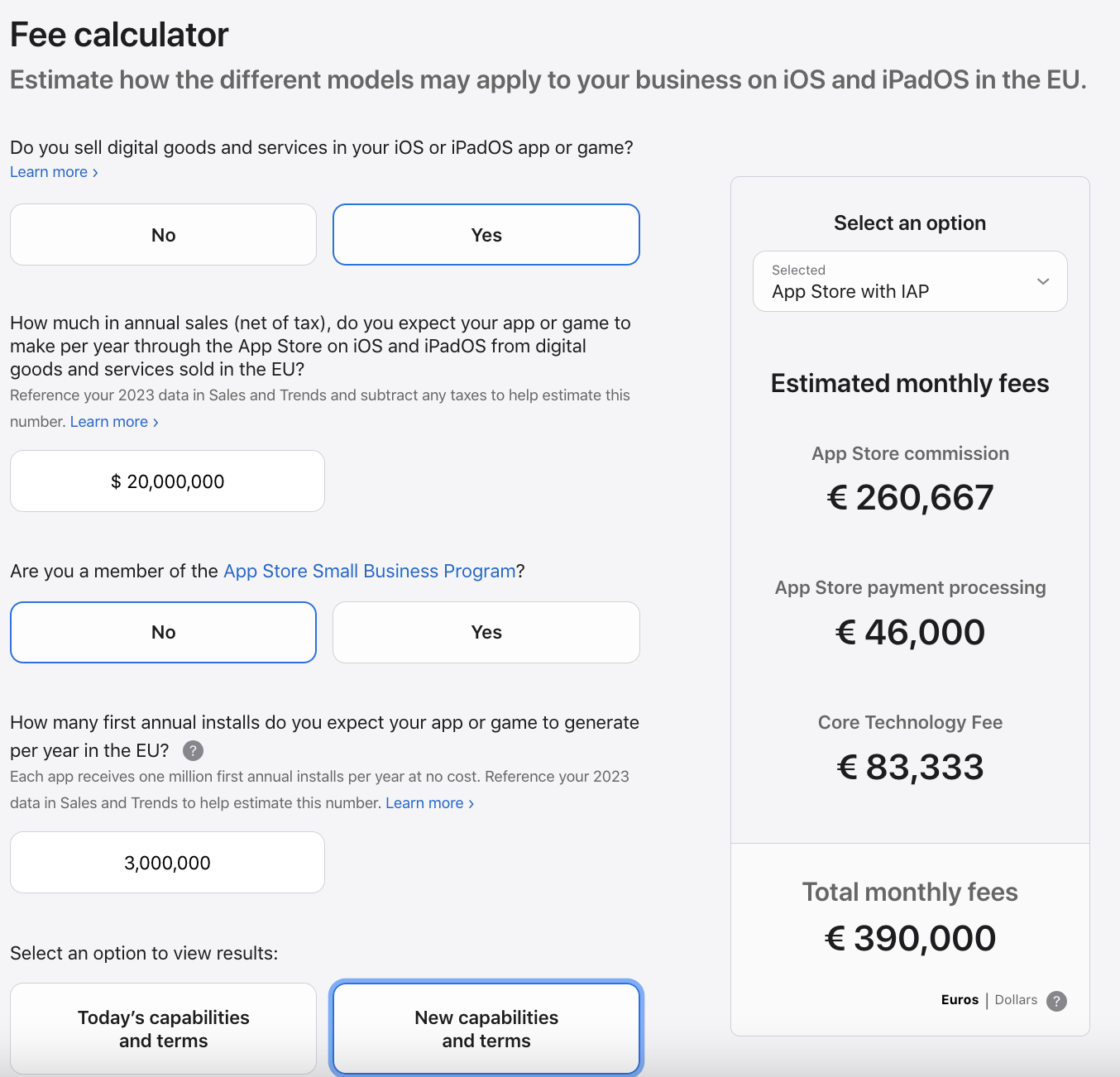Open Learn more under digital goods question
Viewport: 1120px width, 1077px height.
[x=54, y=172]
